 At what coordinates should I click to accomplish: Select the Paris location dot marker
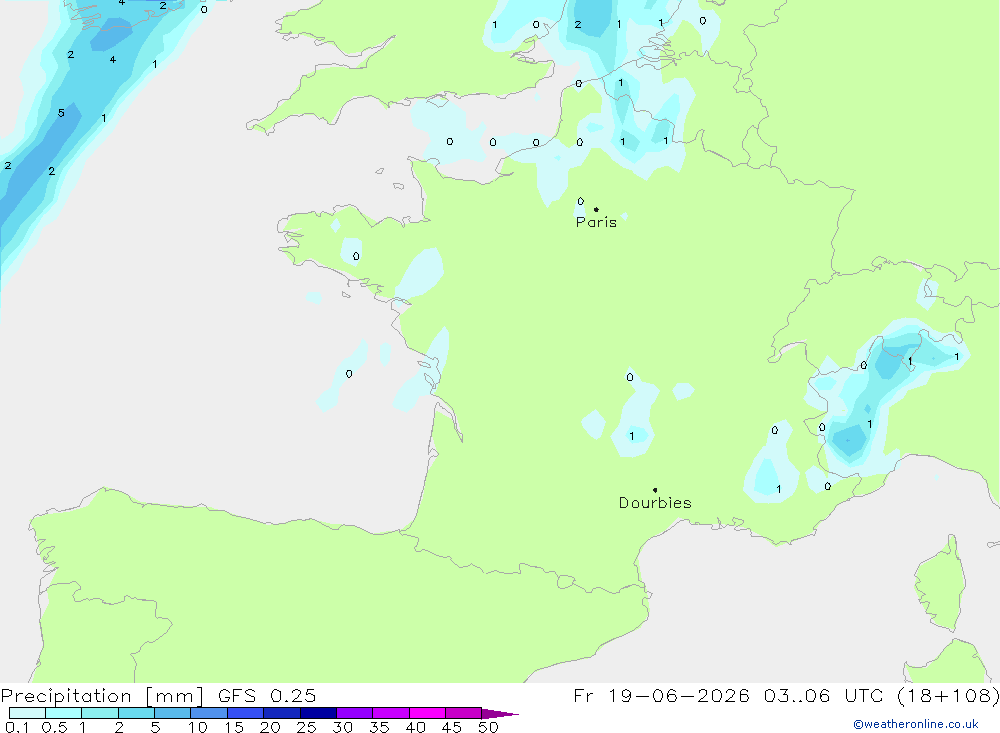click(x=596, y=209)
